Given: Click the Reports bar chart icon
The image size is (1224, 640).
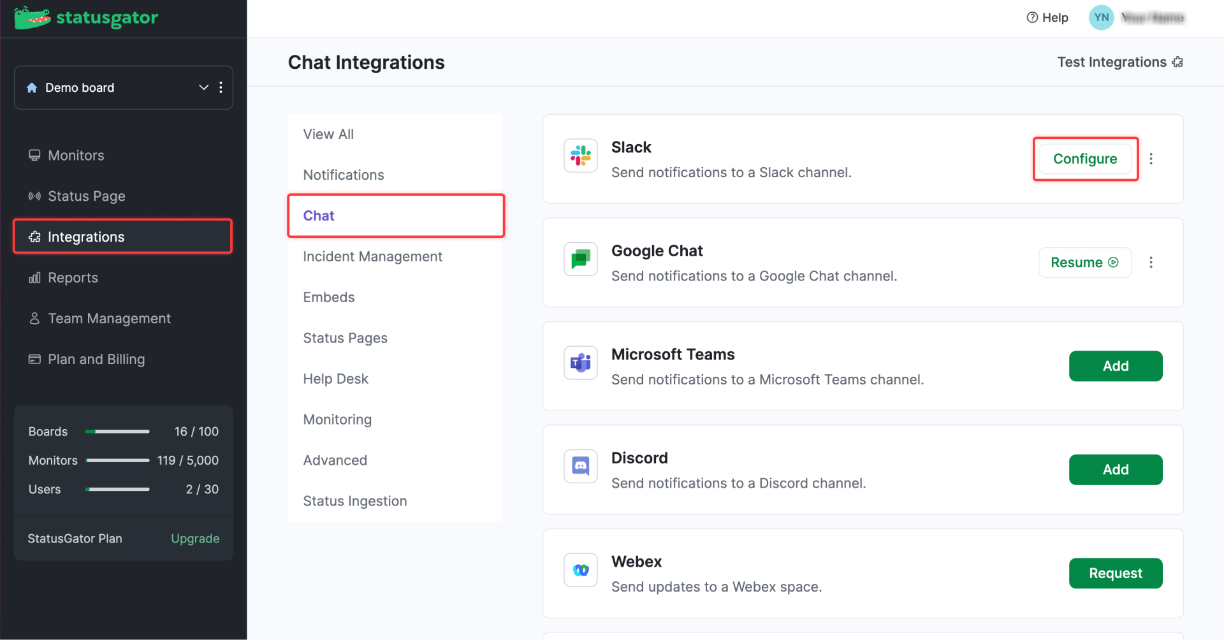Looking at the screenshot, I should (x=35, y=278).
